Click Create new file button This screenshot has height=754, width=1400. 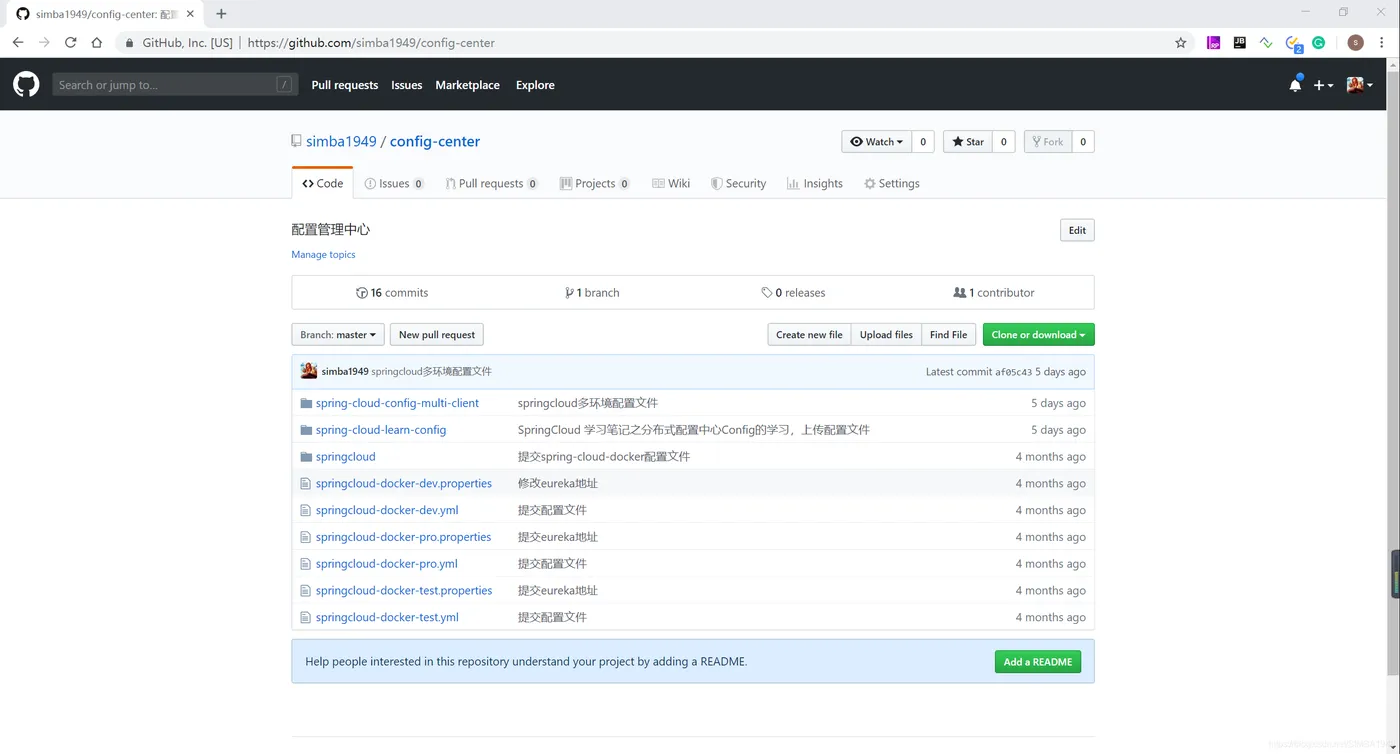(809, 335)
